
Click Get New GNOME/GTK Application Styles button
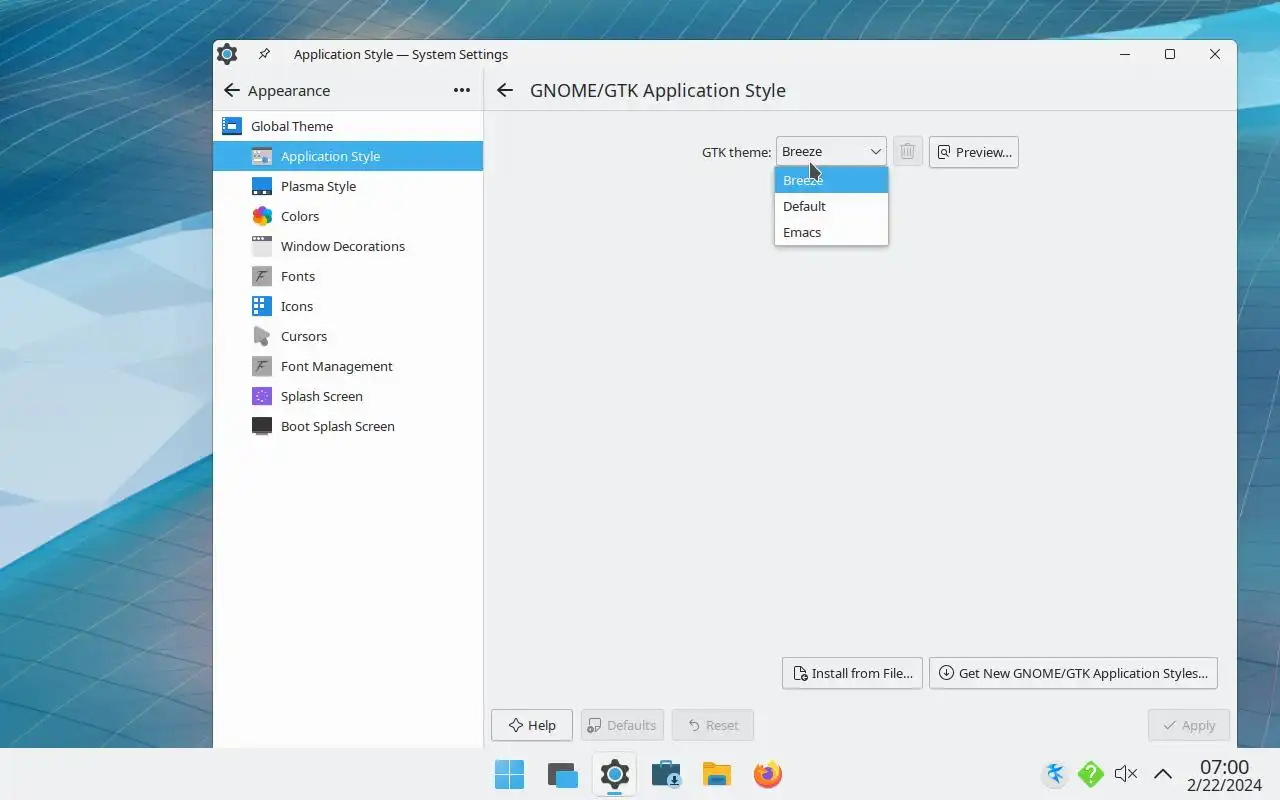click(1073, 673)
